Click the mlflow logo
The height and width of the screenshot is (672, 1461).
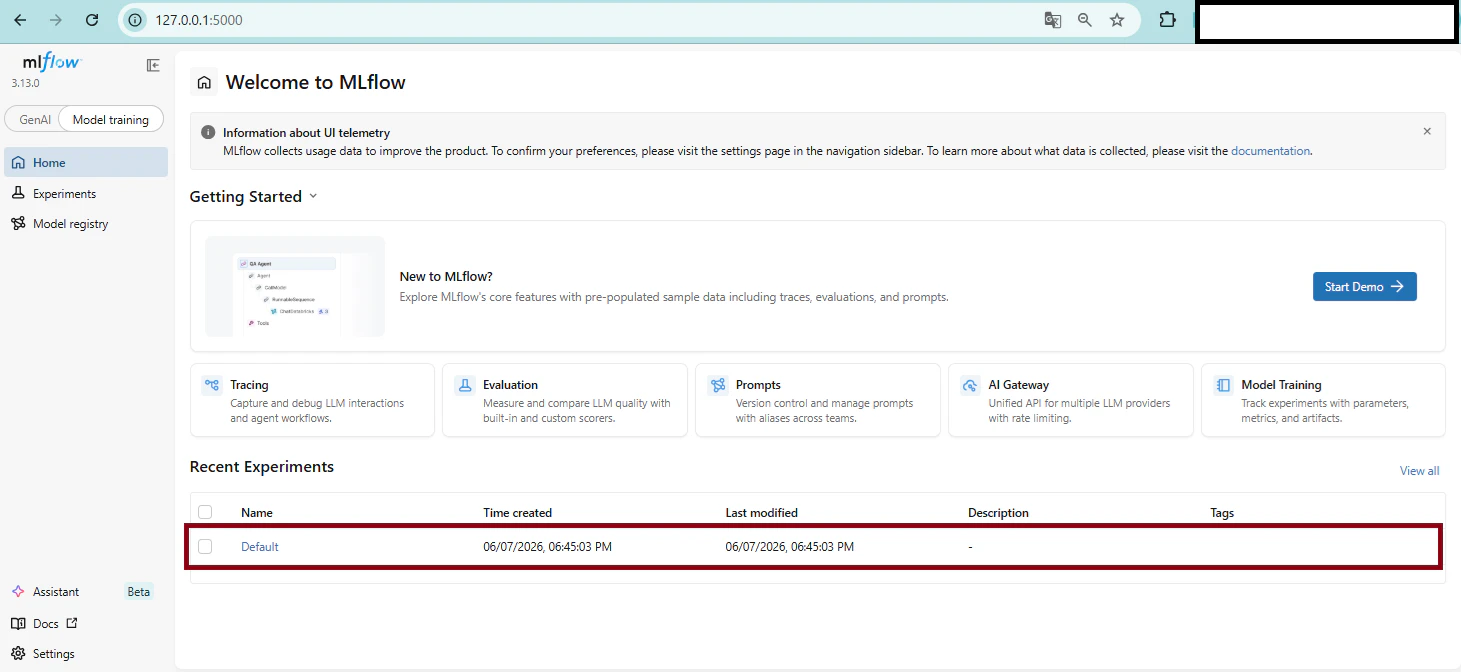point(51,62)
